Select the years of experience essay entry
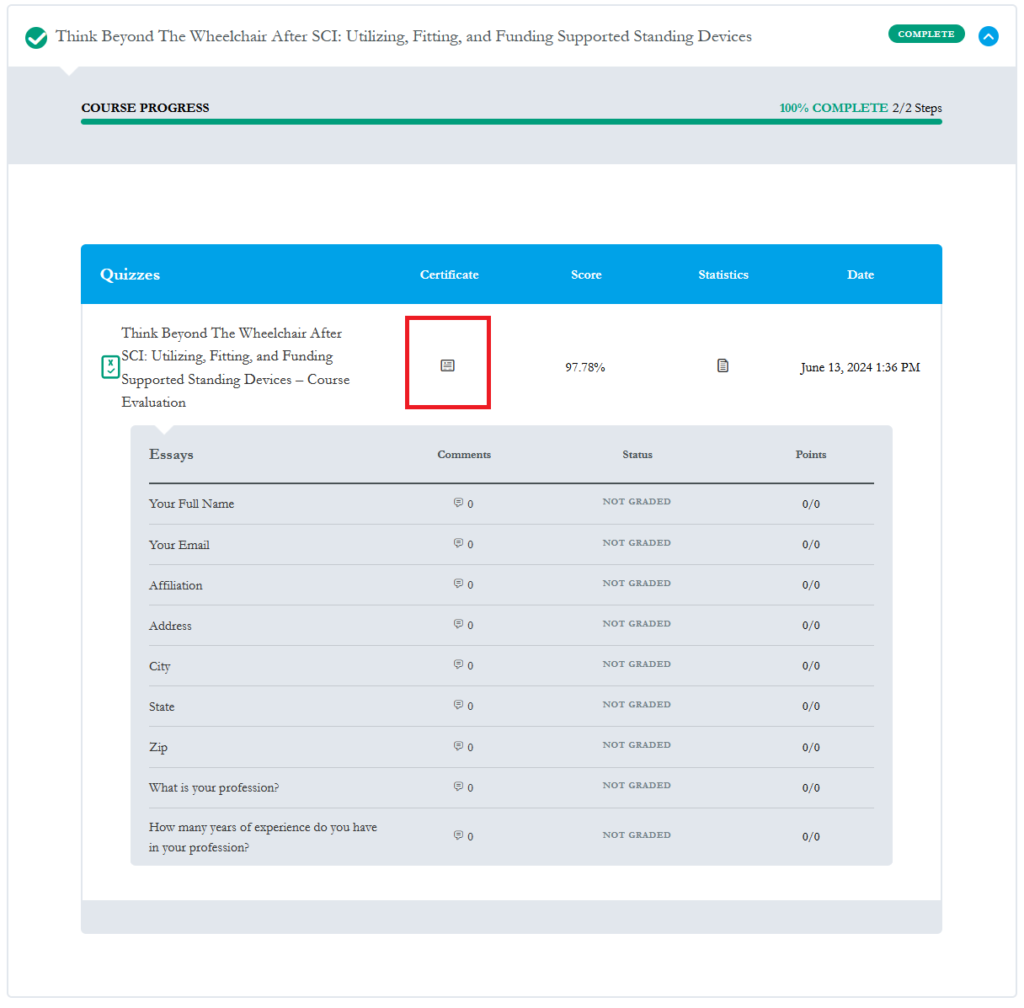Screen dimensions: 1024x1008 click(262, 837)
